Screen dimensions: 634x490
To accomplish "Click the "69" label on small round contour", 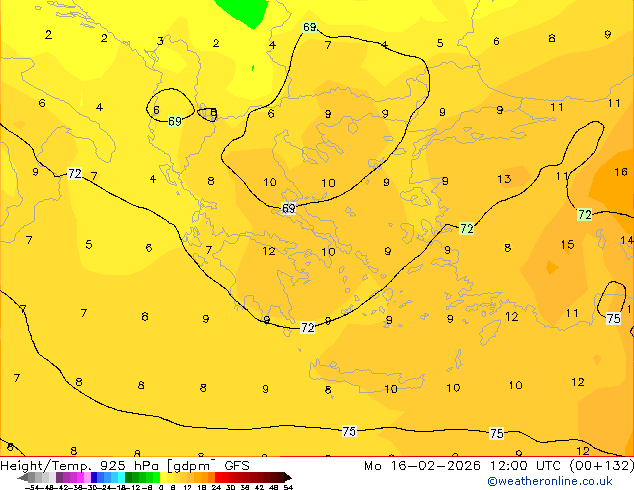I will 175,121.
